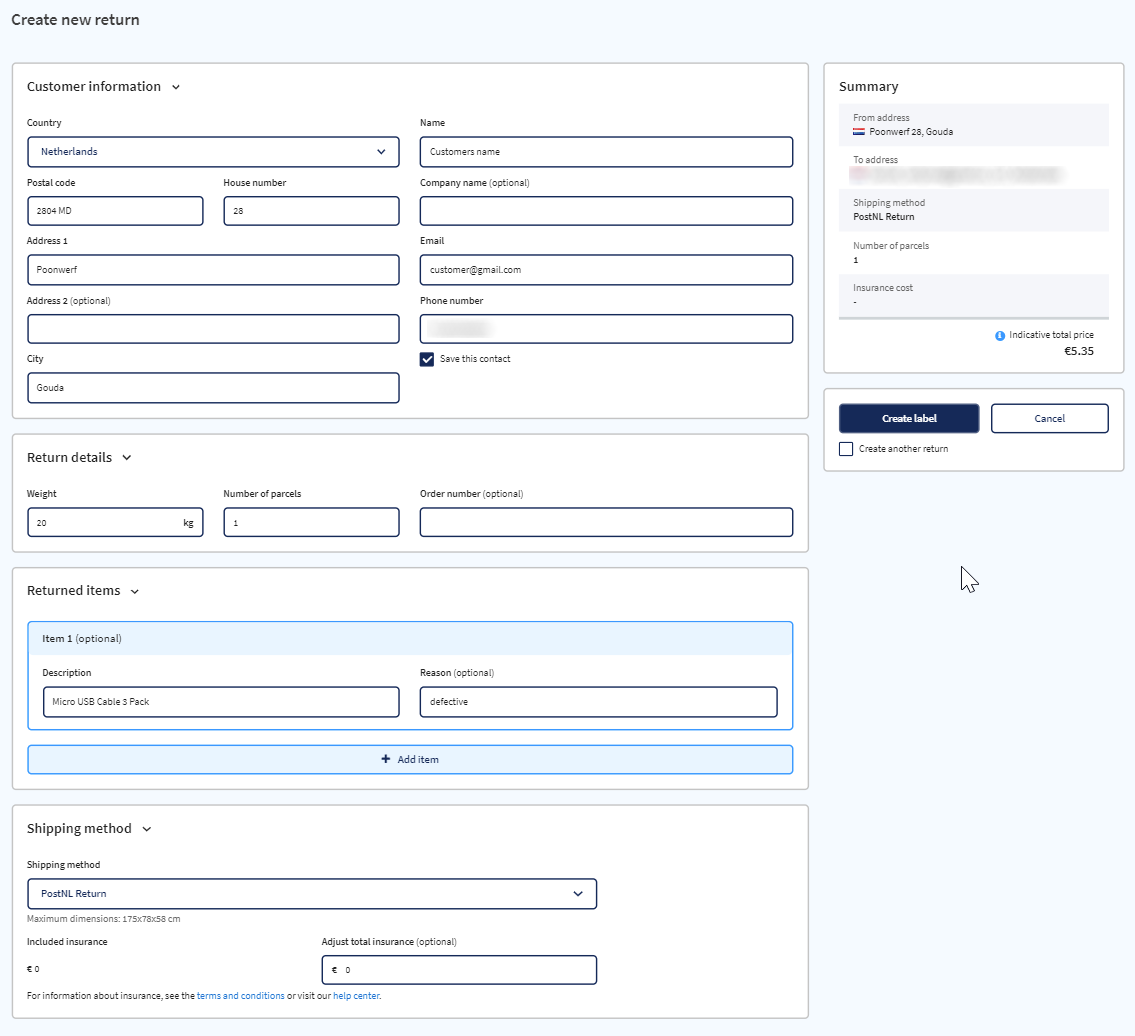Click the Adjust total insurance field
Screen dimensions: 1135x1036
coord(459,969)
